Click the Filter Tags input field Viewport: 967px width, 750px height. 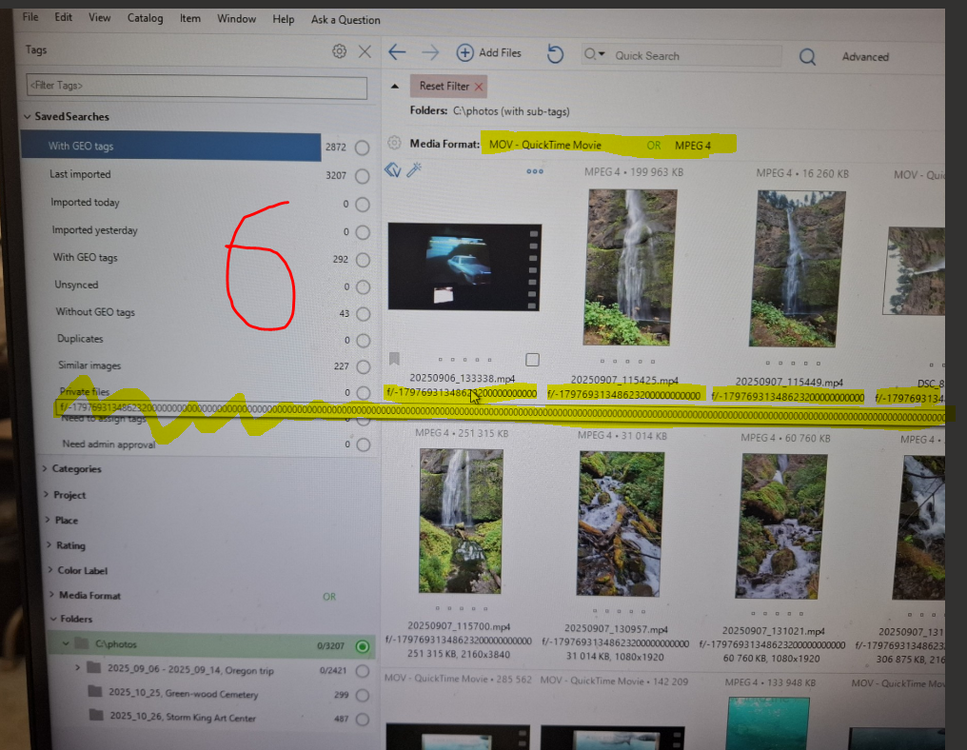click(x=197, y=86)
